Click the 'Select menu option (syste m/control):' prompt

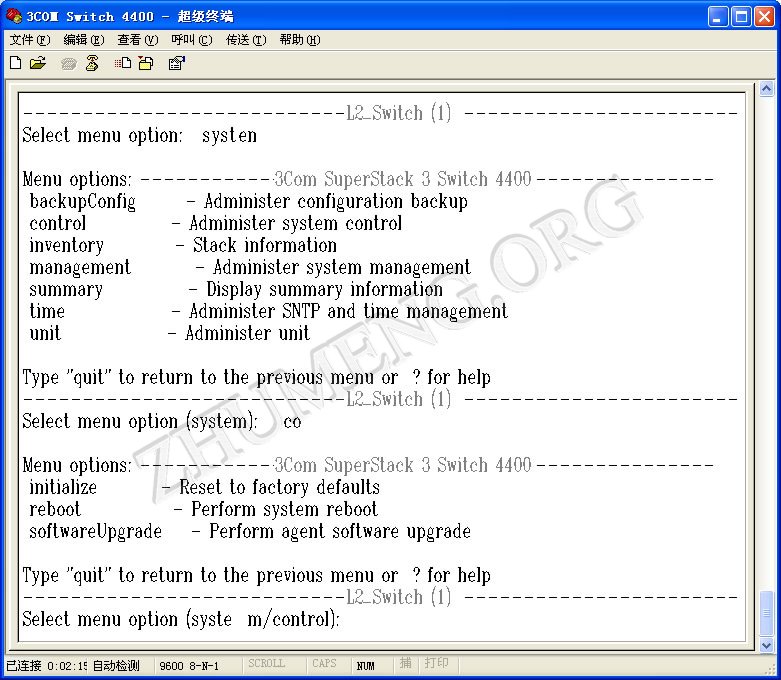click(x=181, y=619)
